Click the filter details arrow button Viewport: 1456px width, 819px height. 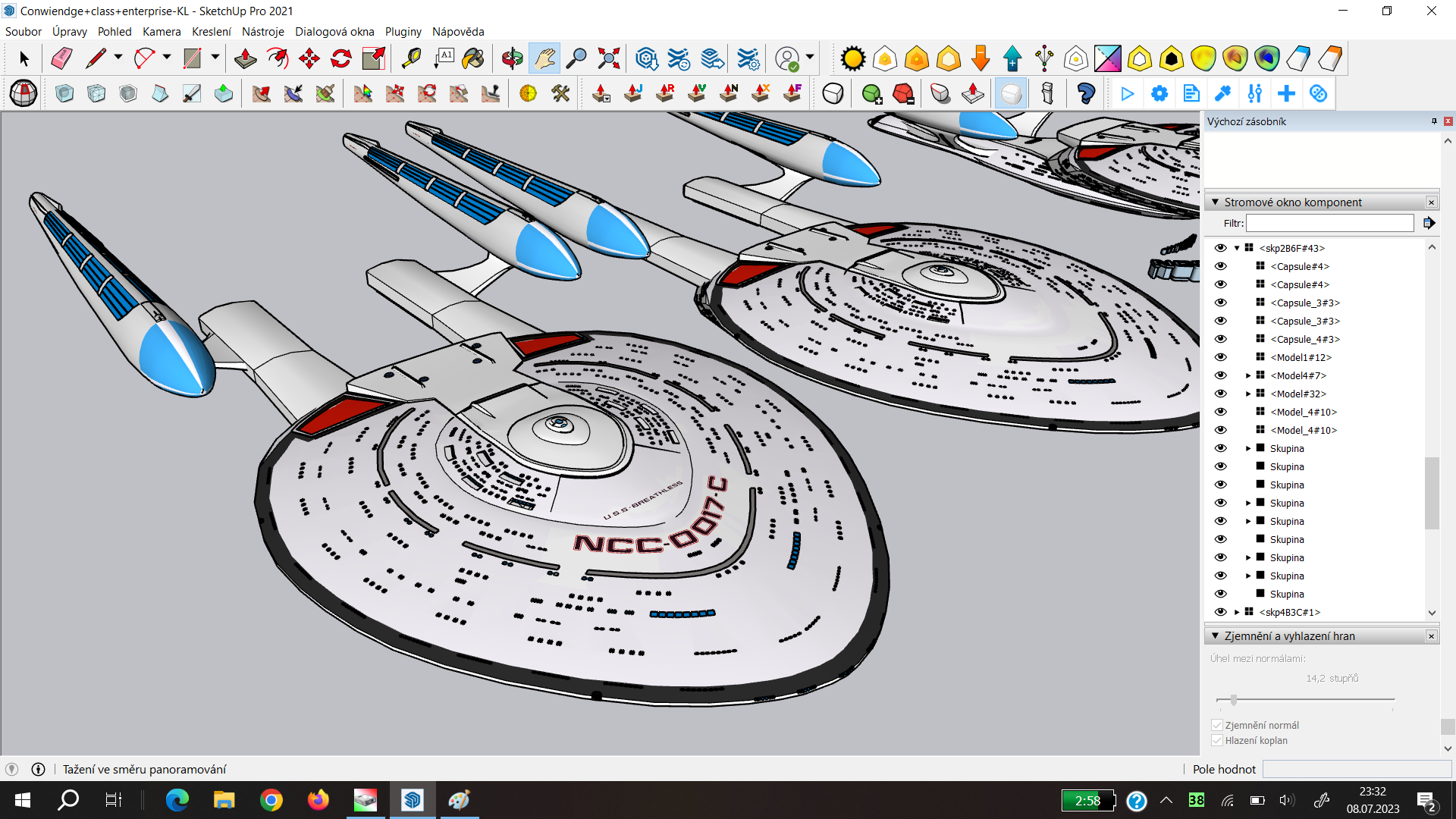pos(1429,223)
